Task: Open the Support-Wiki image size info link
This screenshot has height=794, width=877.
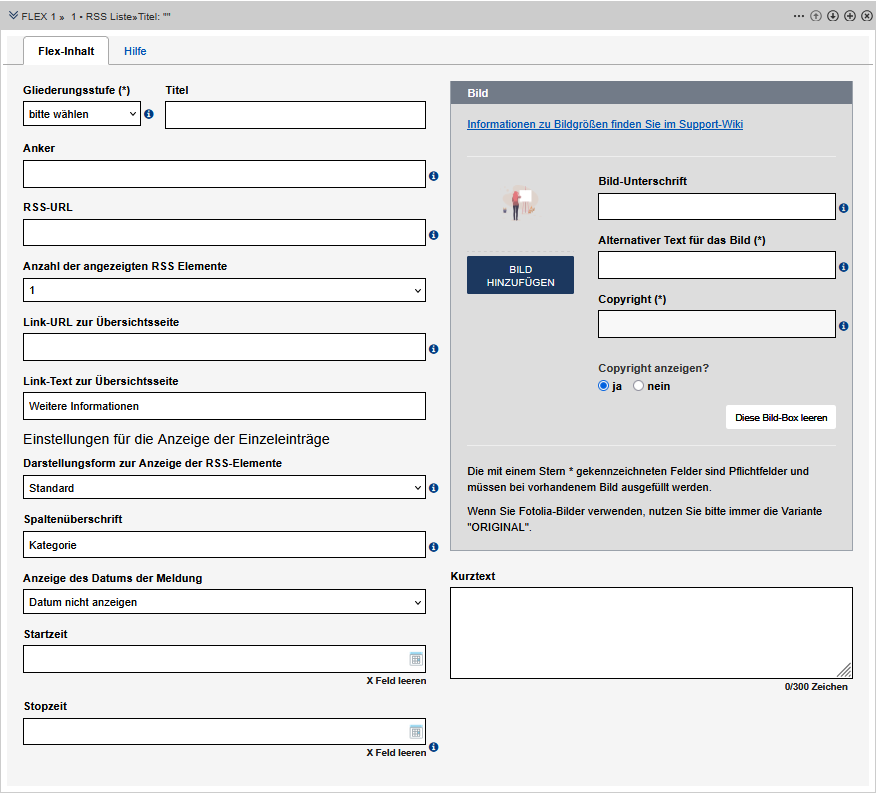Action: (x=604, y=125)
